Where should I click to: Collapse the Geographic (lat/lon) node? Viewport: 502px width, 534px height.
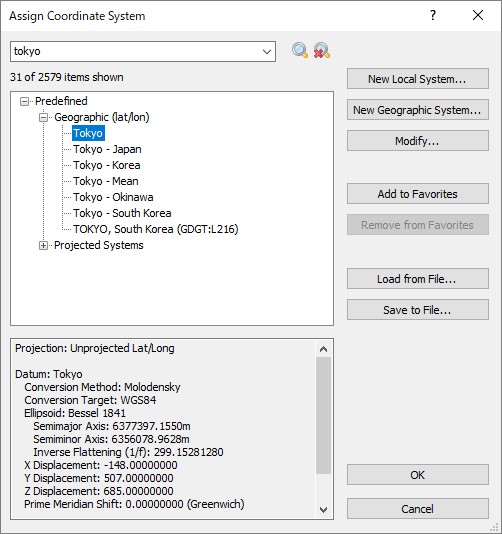[x=43, y=117]
